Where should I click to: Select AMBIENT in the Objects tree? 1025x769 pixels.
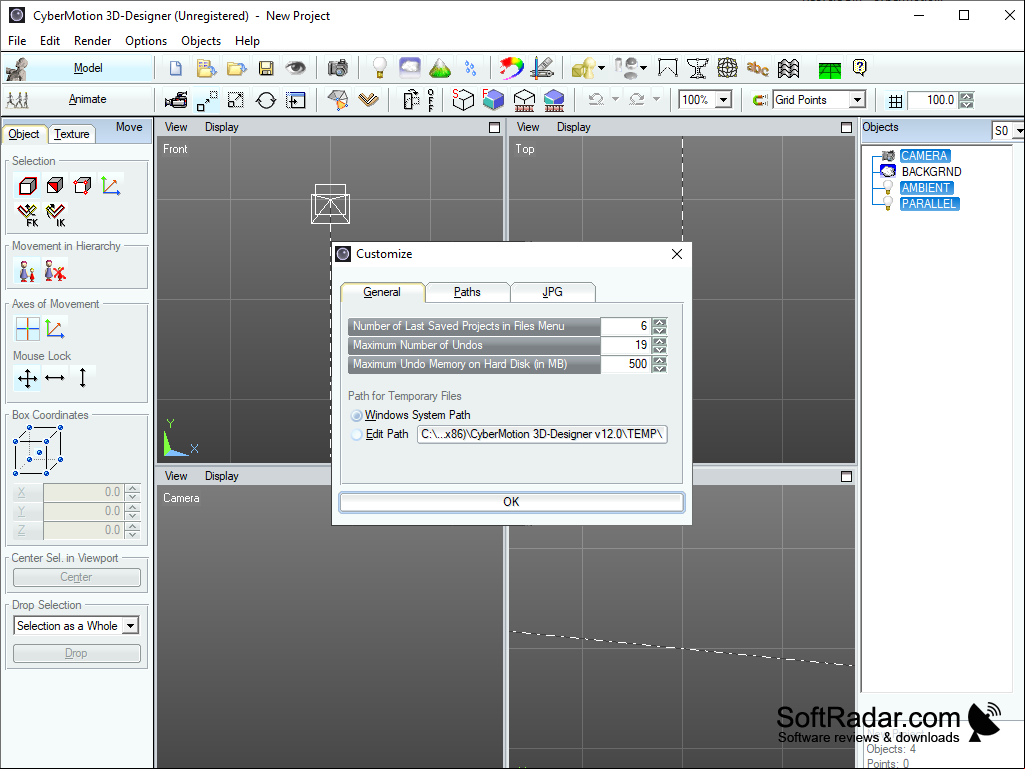coord(926,188)
